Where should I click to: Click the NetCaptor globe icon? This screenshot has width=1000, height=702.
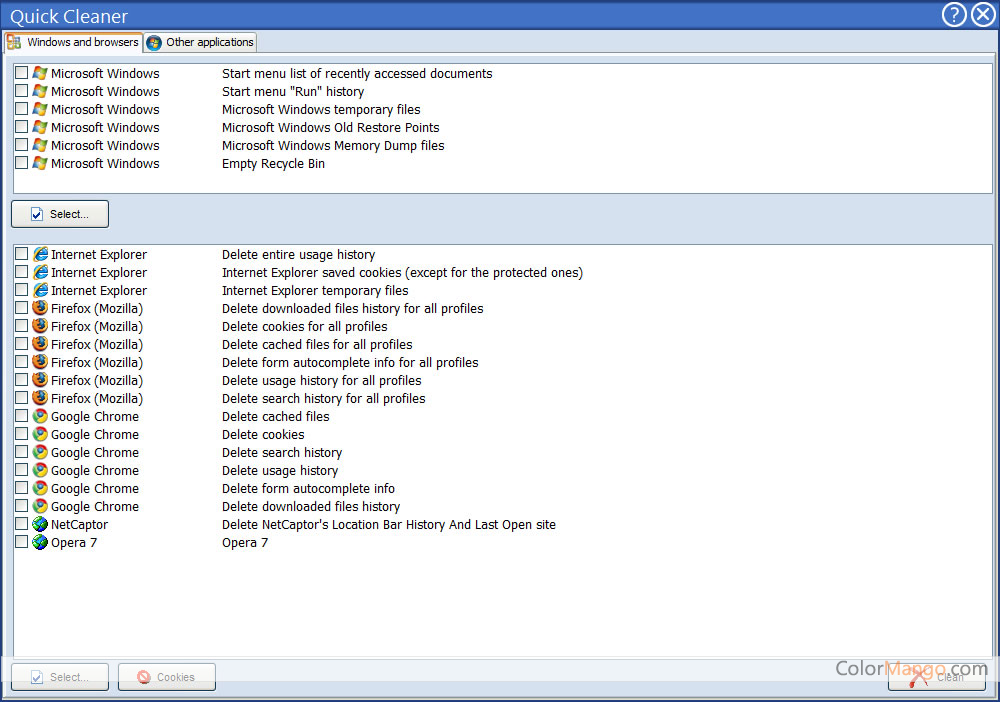38,524
